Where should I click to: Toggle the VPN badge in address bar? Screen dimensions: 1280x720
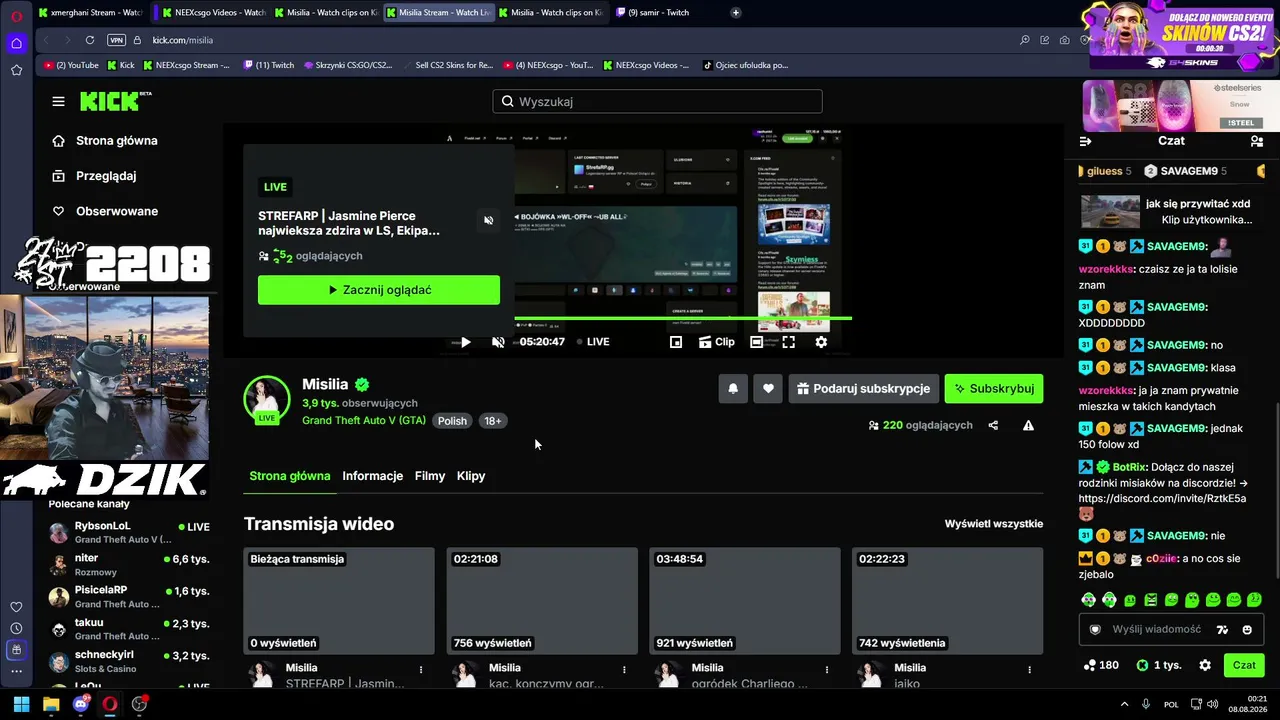pos(116,40)
